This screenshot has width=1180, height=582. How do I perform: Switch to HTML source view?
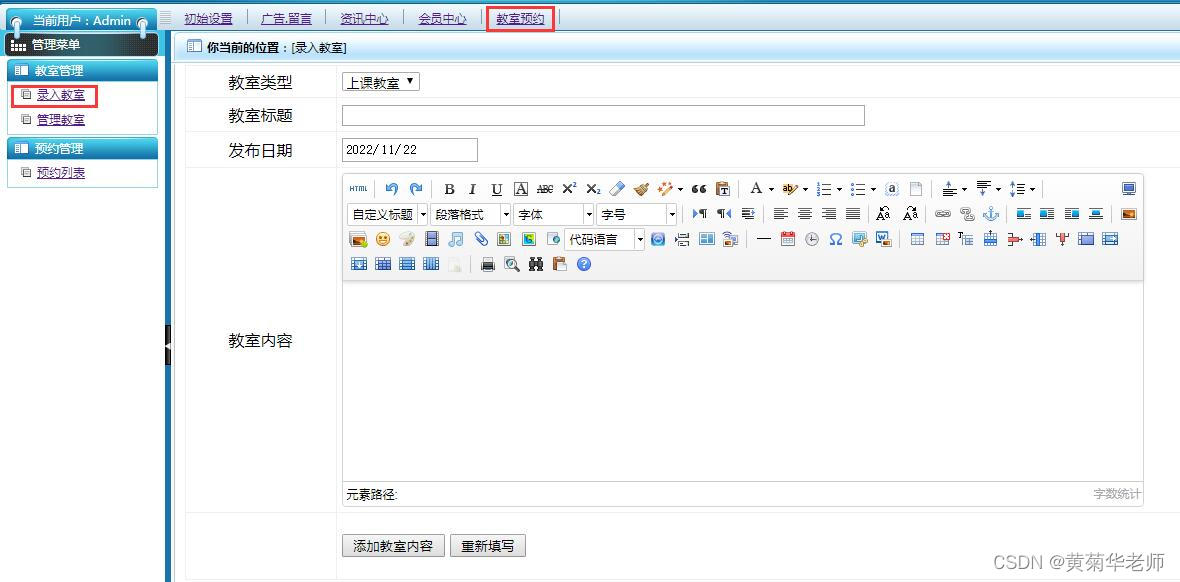(359, 189)
